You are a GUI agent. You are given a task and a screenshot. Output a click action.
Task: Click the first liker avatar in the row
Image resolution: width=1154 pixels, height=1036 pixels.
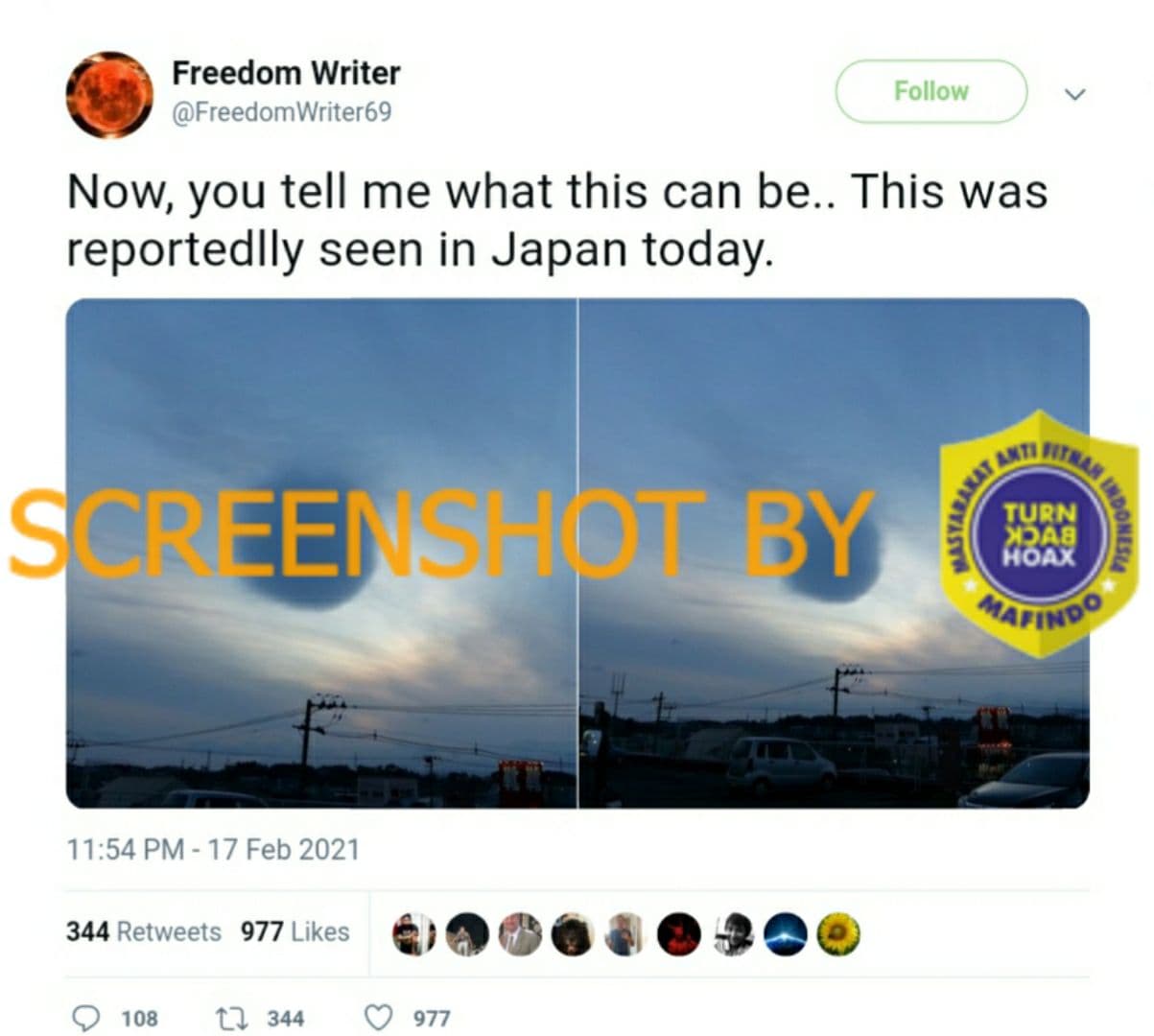pos(413,932)
